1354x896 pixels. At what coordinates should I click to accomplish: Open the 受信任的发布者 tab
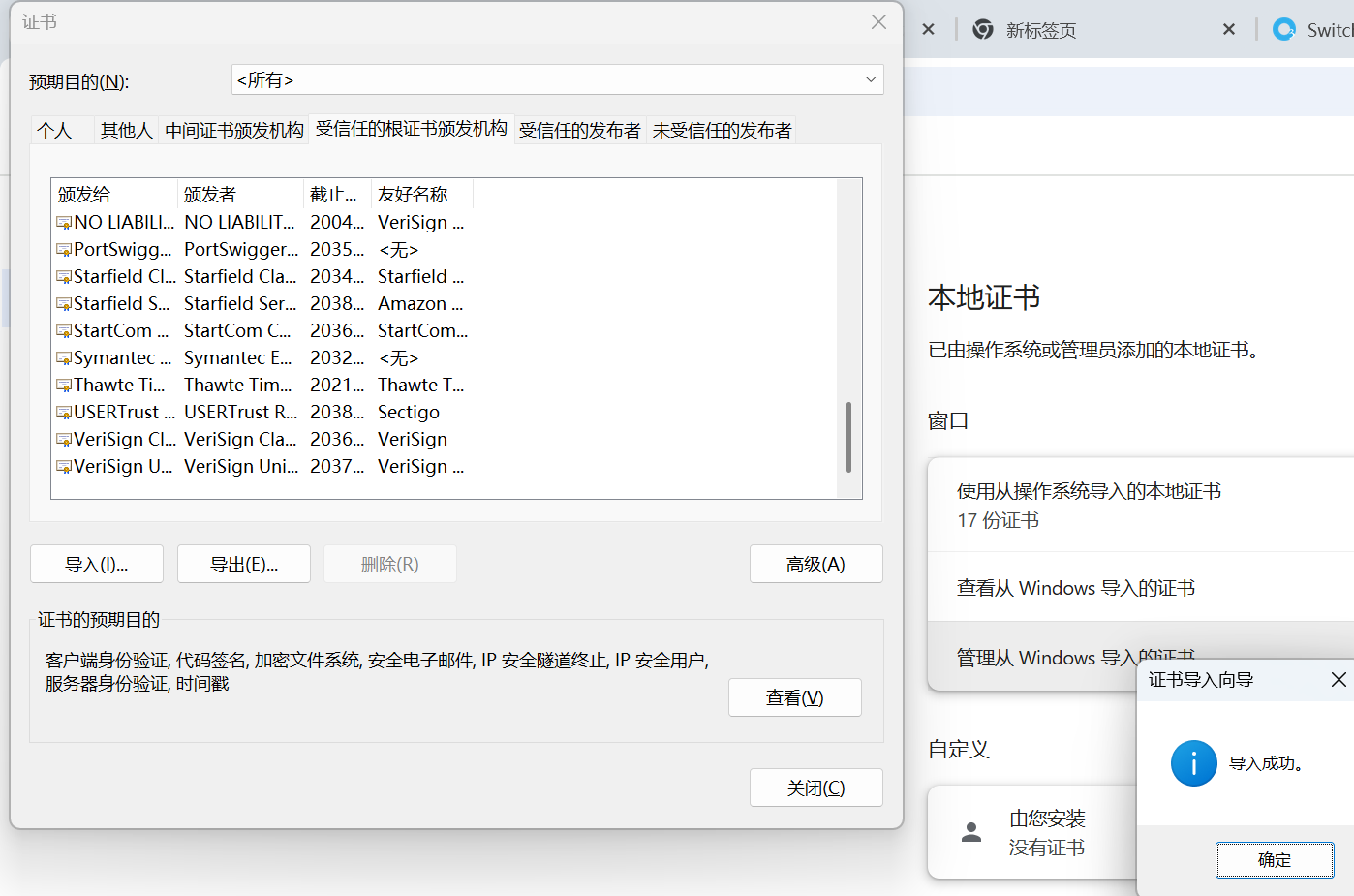click(579, 130)
